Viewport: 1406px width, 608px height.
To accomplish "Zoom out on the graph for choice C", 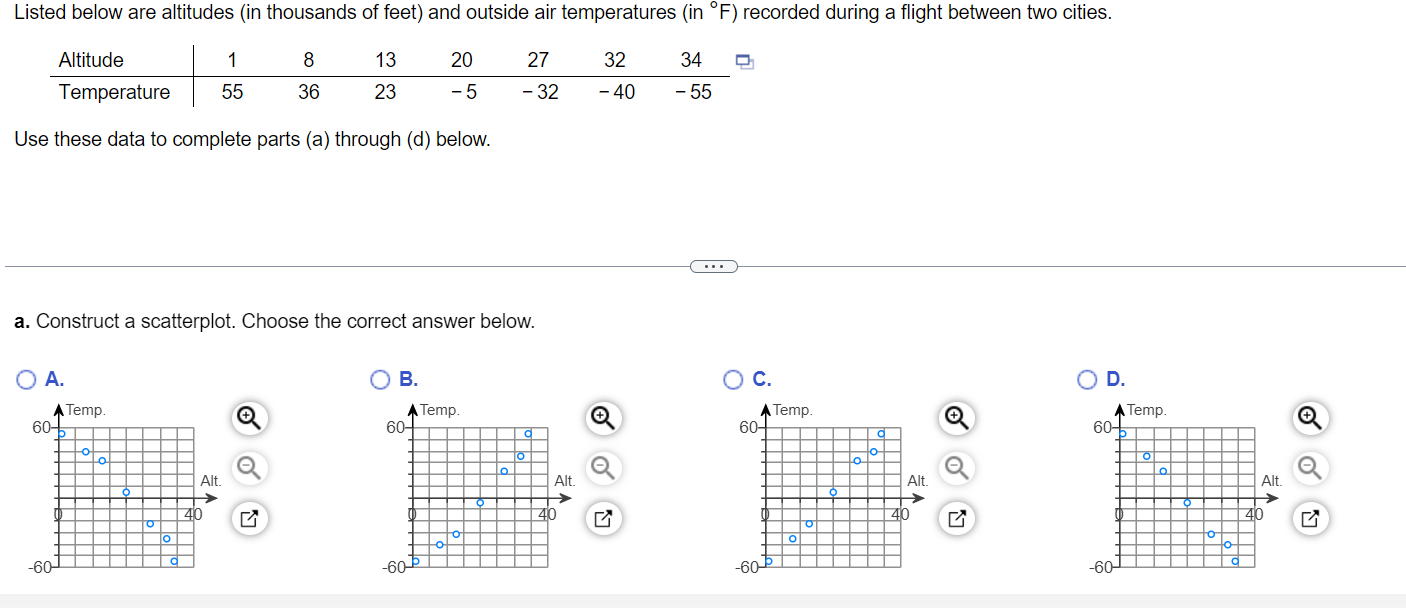I will tap(954, 467).
